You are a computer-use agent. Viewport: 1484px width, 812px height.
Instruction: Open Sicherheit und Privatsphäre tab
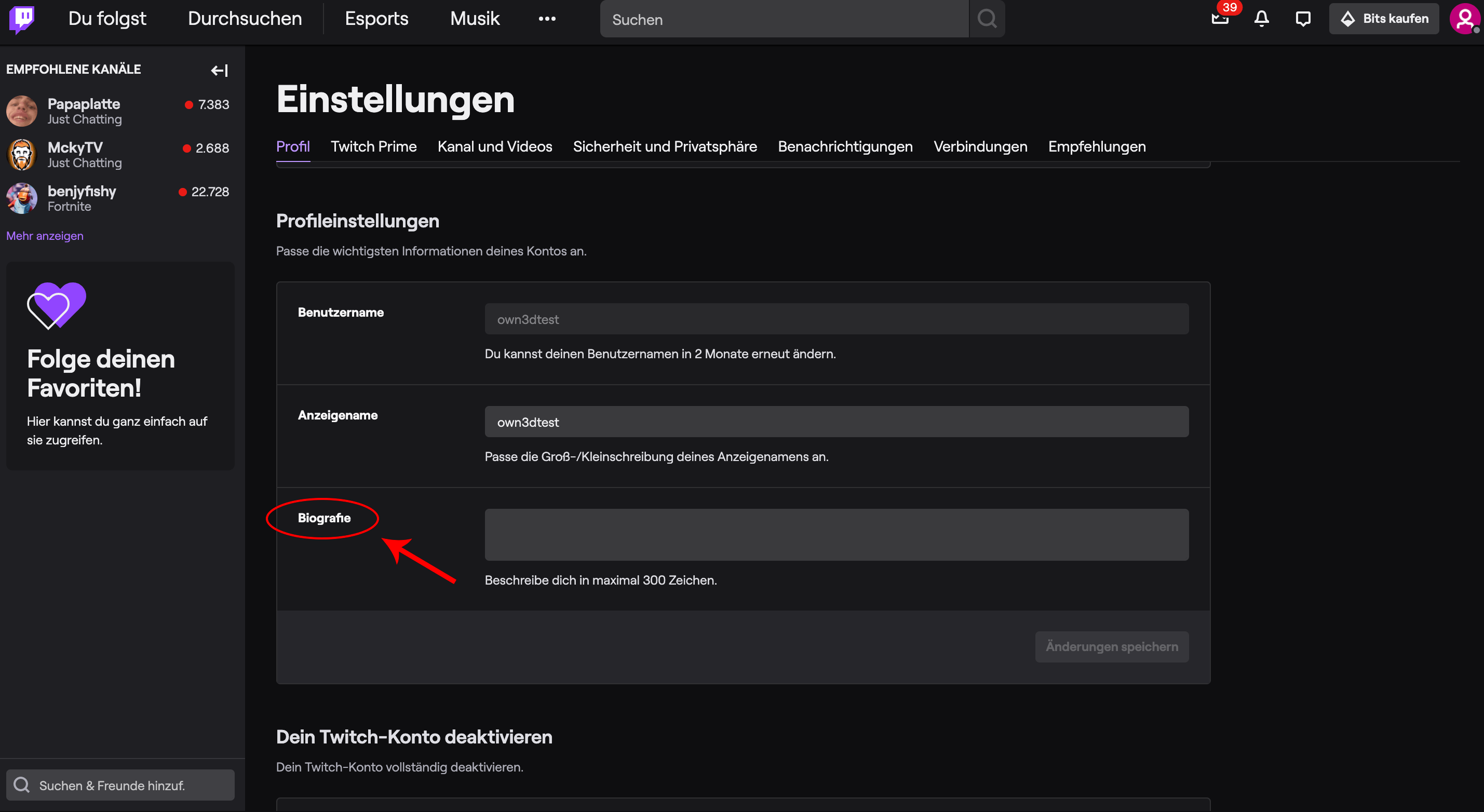665,146
